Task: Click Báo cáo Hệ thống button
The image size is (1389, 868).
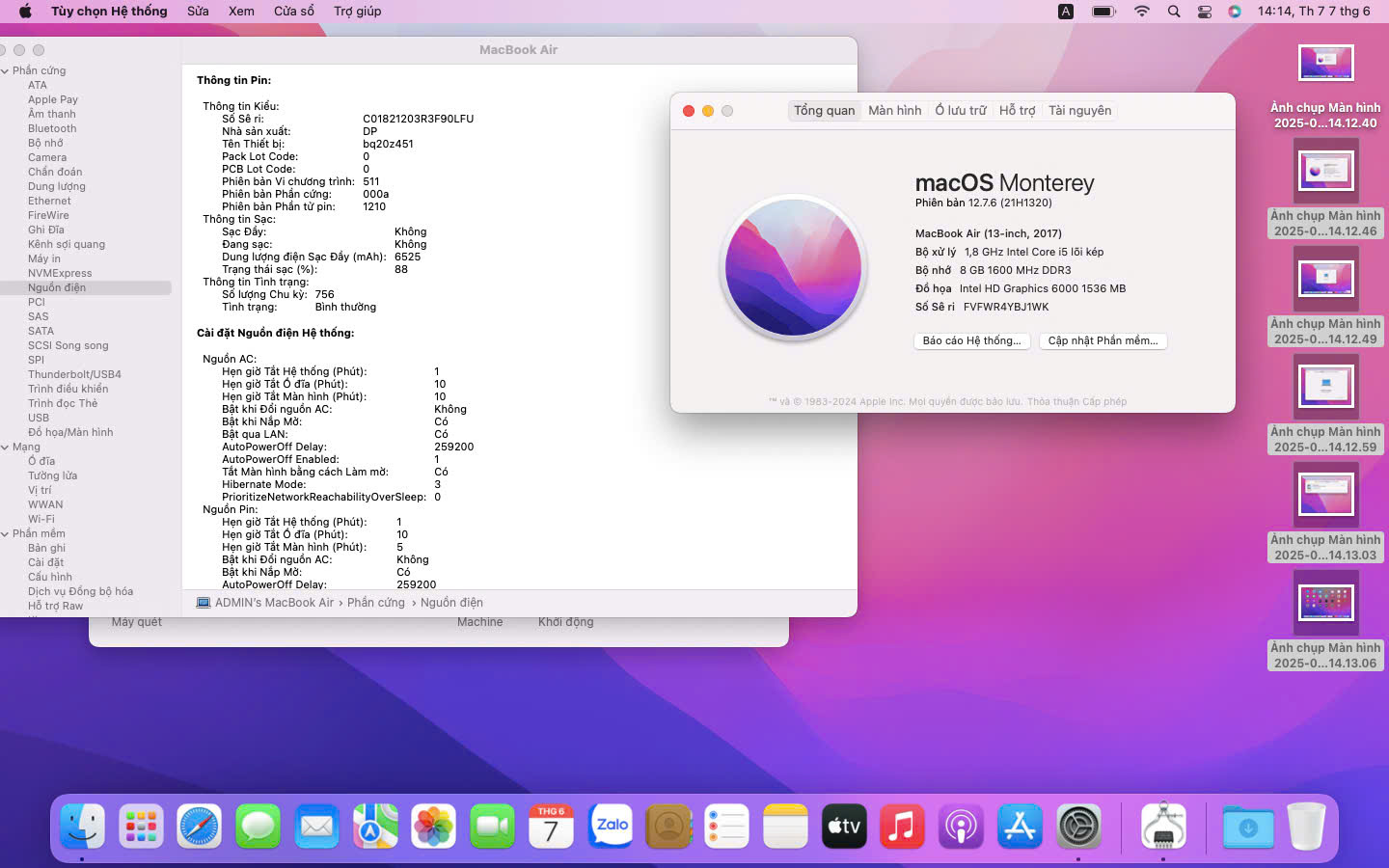Action: [971, 340]
